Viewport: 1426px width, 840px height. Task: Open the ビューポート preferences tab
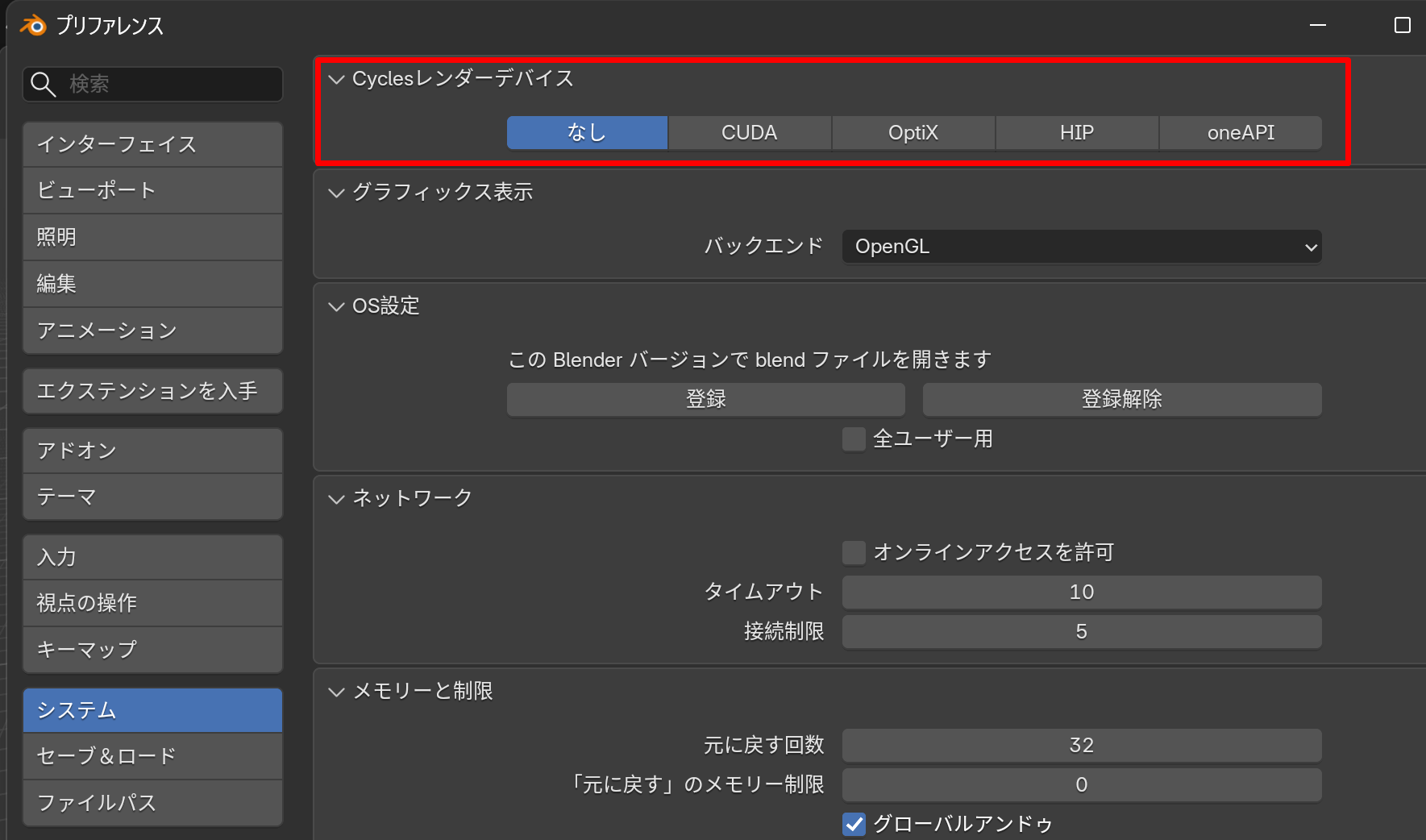pyautogui.click(x=153, y=190)
